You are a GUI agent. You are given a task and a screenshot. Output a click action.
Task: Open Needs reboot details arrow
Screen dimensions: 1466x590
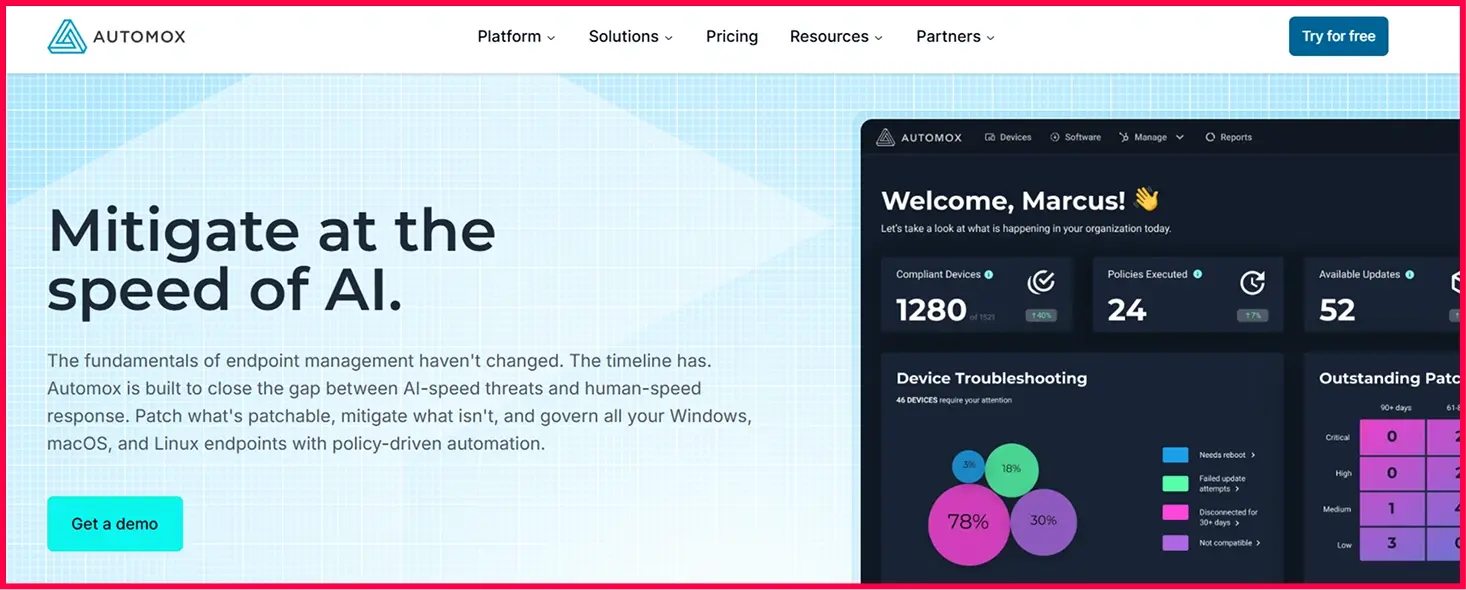(x=1253, y=455)
